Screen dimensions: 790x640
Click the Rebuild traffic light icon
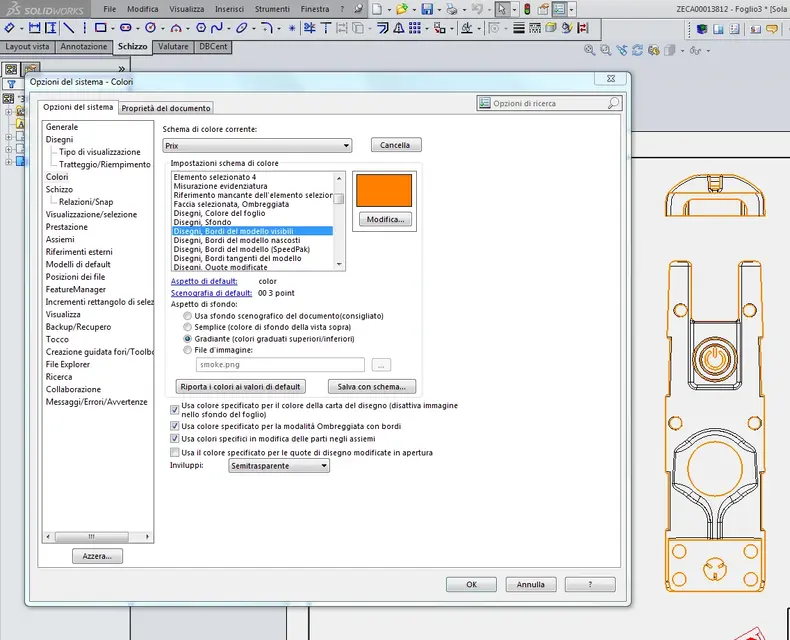tap(527, 9)
